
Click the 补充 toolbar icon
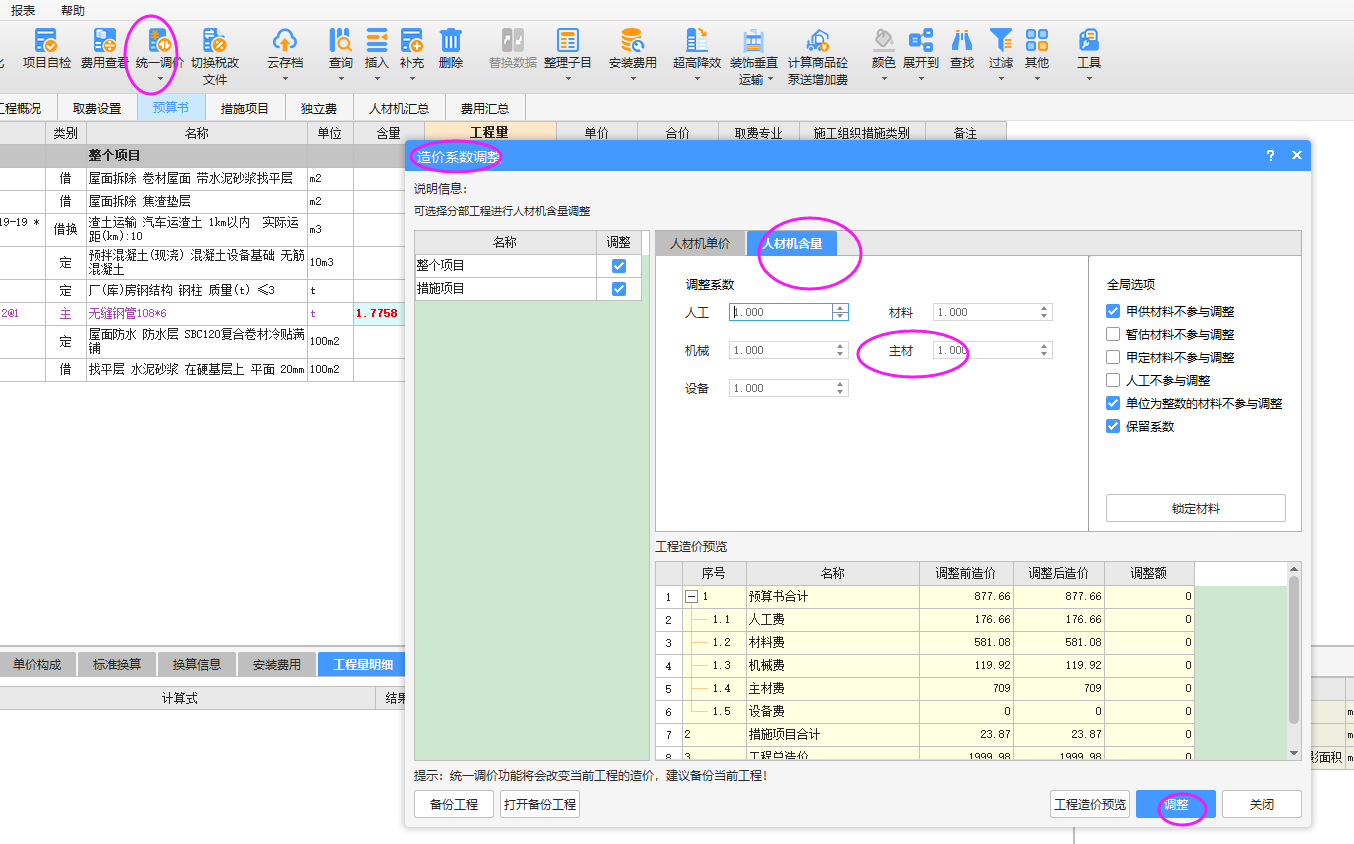coord(412,40)
